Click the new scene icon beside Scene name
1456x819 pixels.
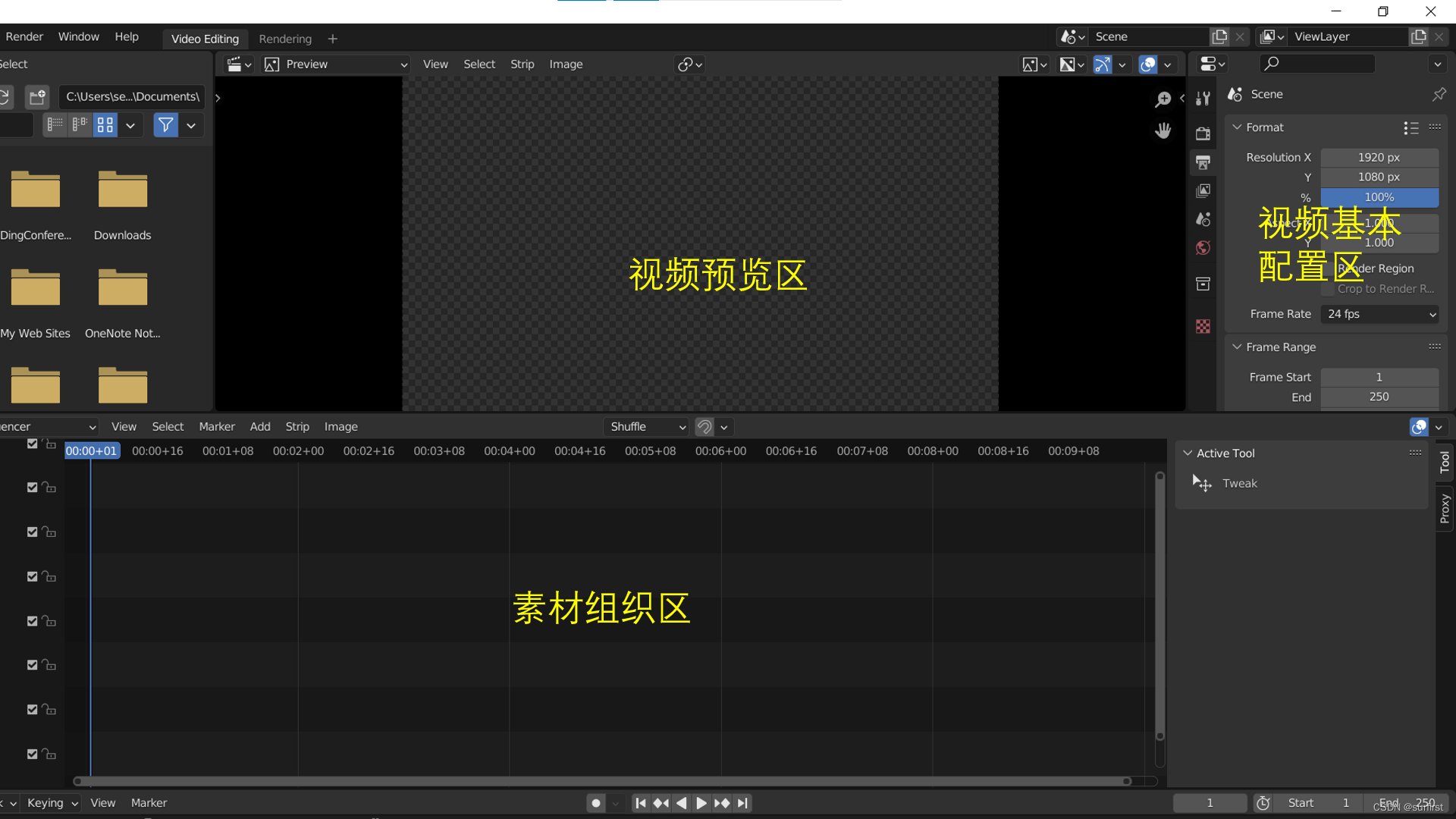tap(1219, 36)
